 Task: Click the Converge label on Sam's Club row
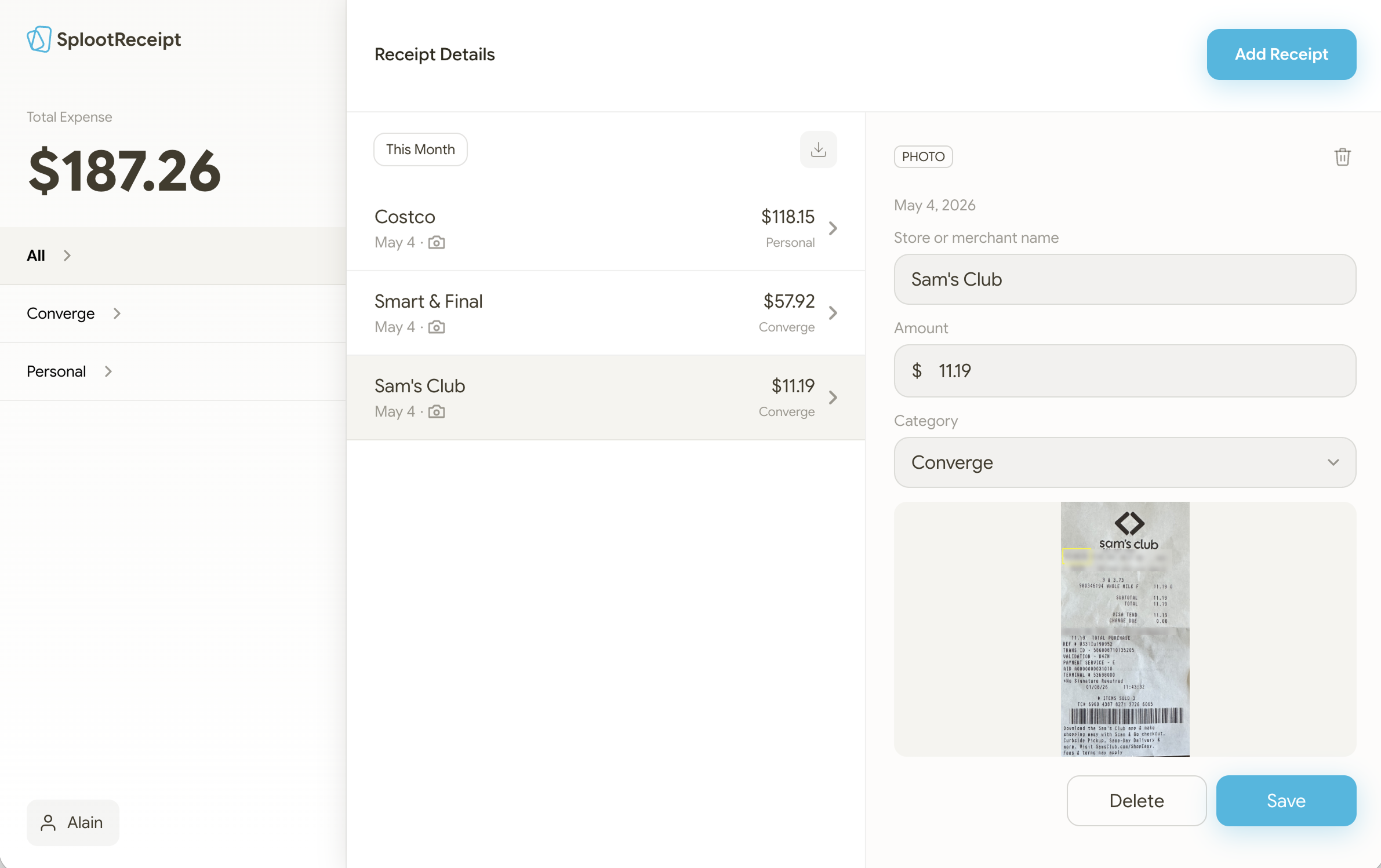click(x=787, y=412)
